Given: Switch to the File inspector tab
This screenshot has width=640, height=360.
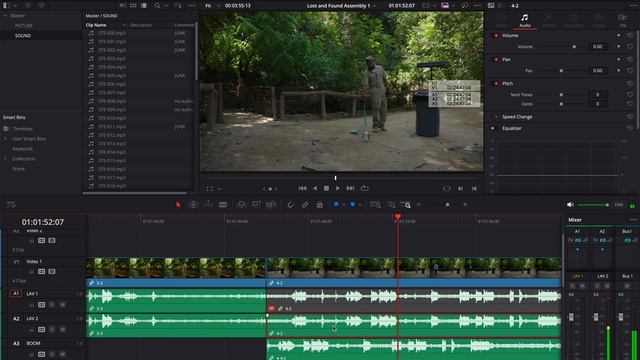Looking at the screenshot, I should (622, 20).
